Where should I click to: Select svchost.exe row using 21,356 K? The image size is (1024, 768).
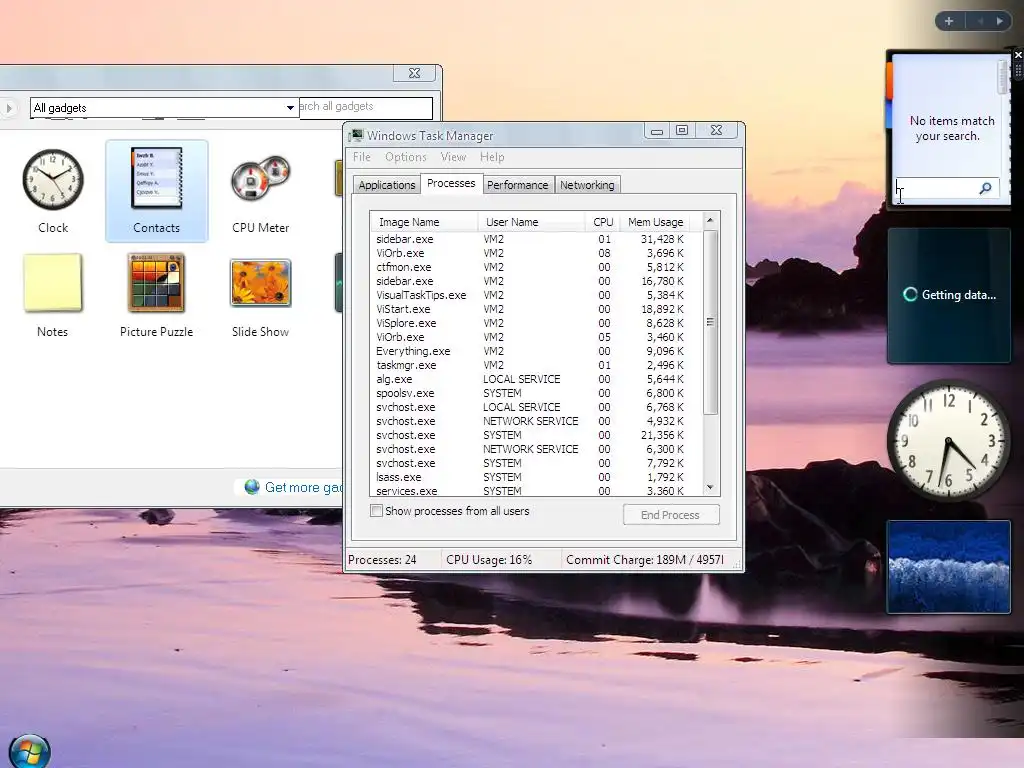[537, 435]
